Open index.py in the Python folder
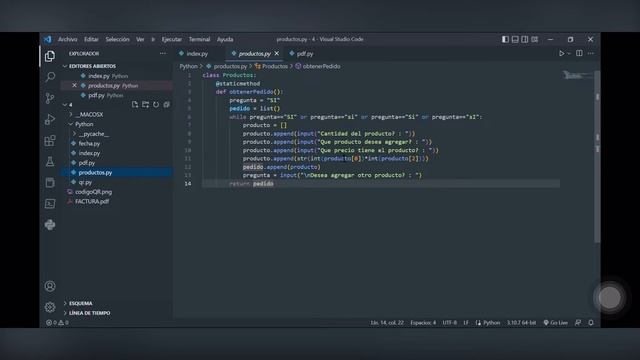Image resolution: width=640 pixels, height=360 pixels. 89,153
